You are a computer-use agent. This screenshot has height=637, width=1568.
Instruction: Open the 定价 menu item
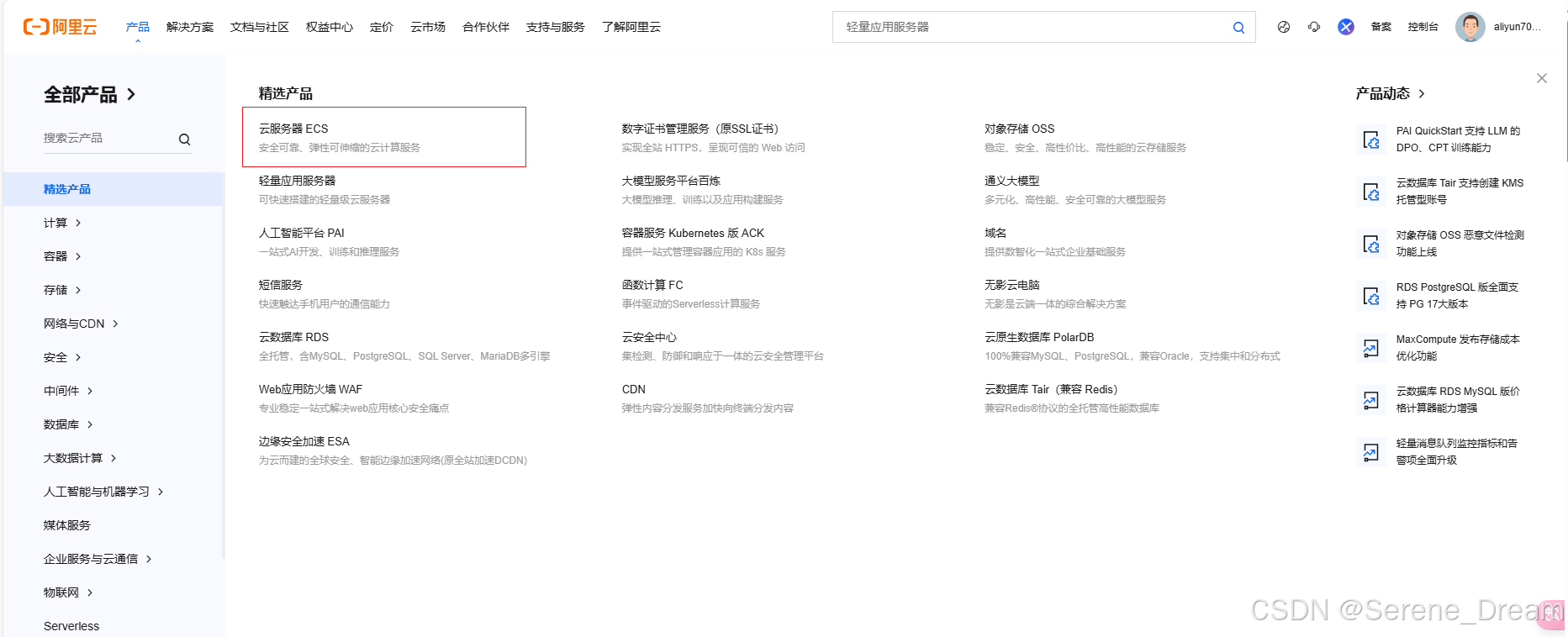pos(382,27)
